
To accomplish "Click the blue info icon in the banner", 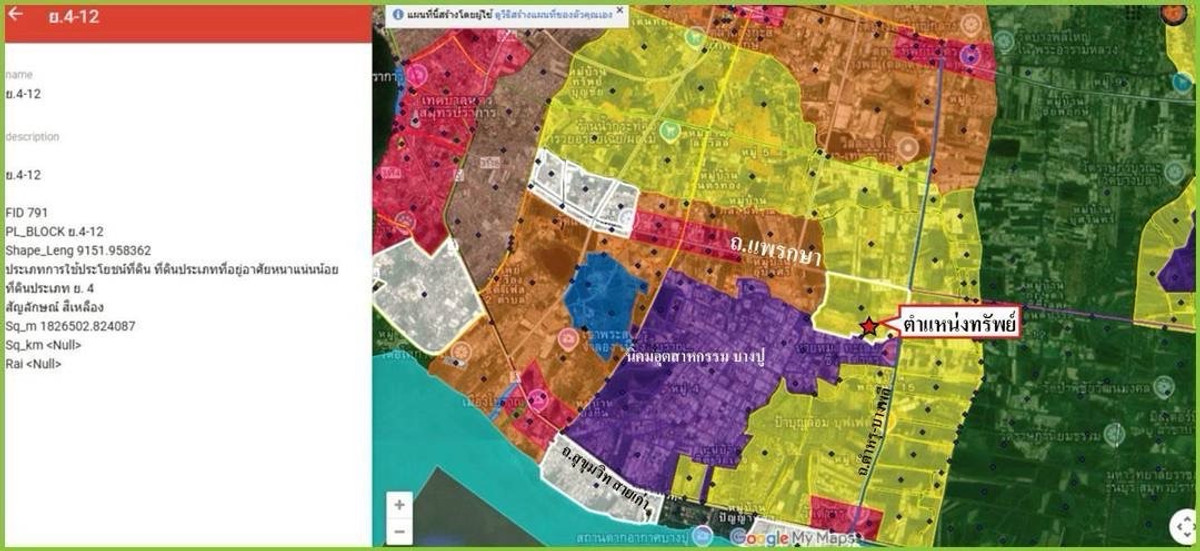I will (x=398, y=15).
